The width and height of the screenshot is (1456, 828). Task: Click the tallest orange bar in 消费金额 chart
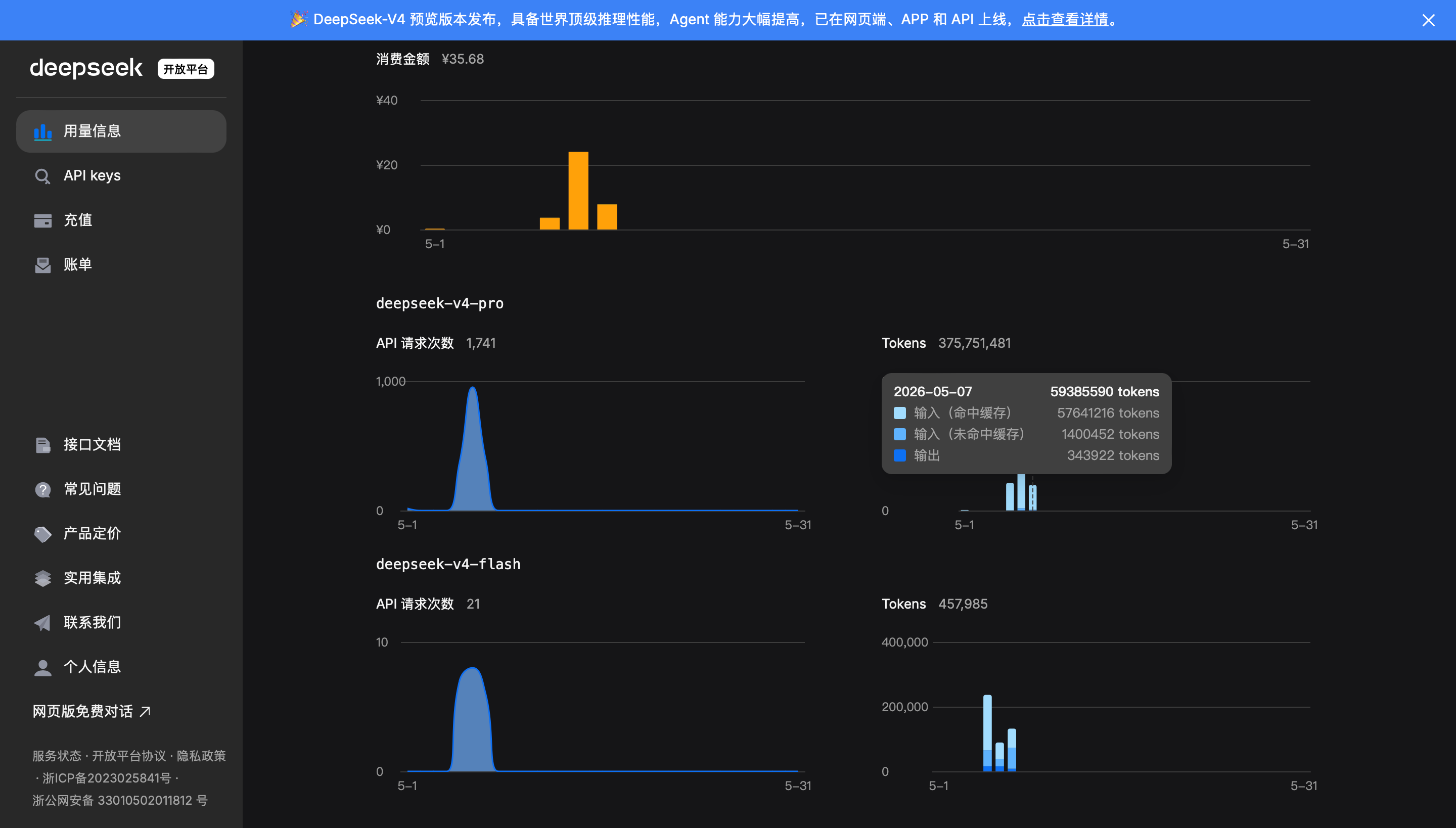coord(578,191)
